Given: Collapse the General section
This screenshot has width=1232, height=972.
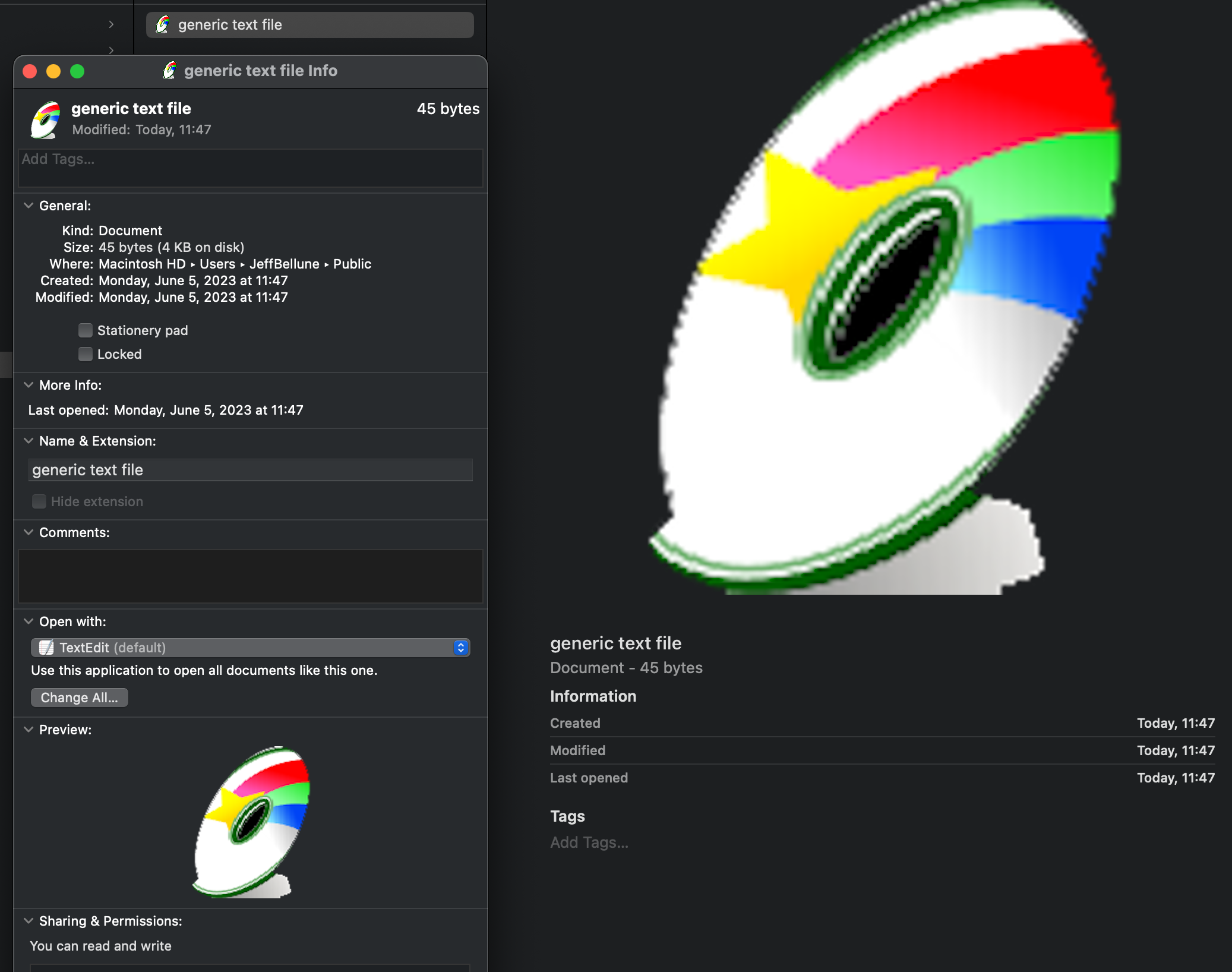Looking at the screenshot, I should point(29,206).
